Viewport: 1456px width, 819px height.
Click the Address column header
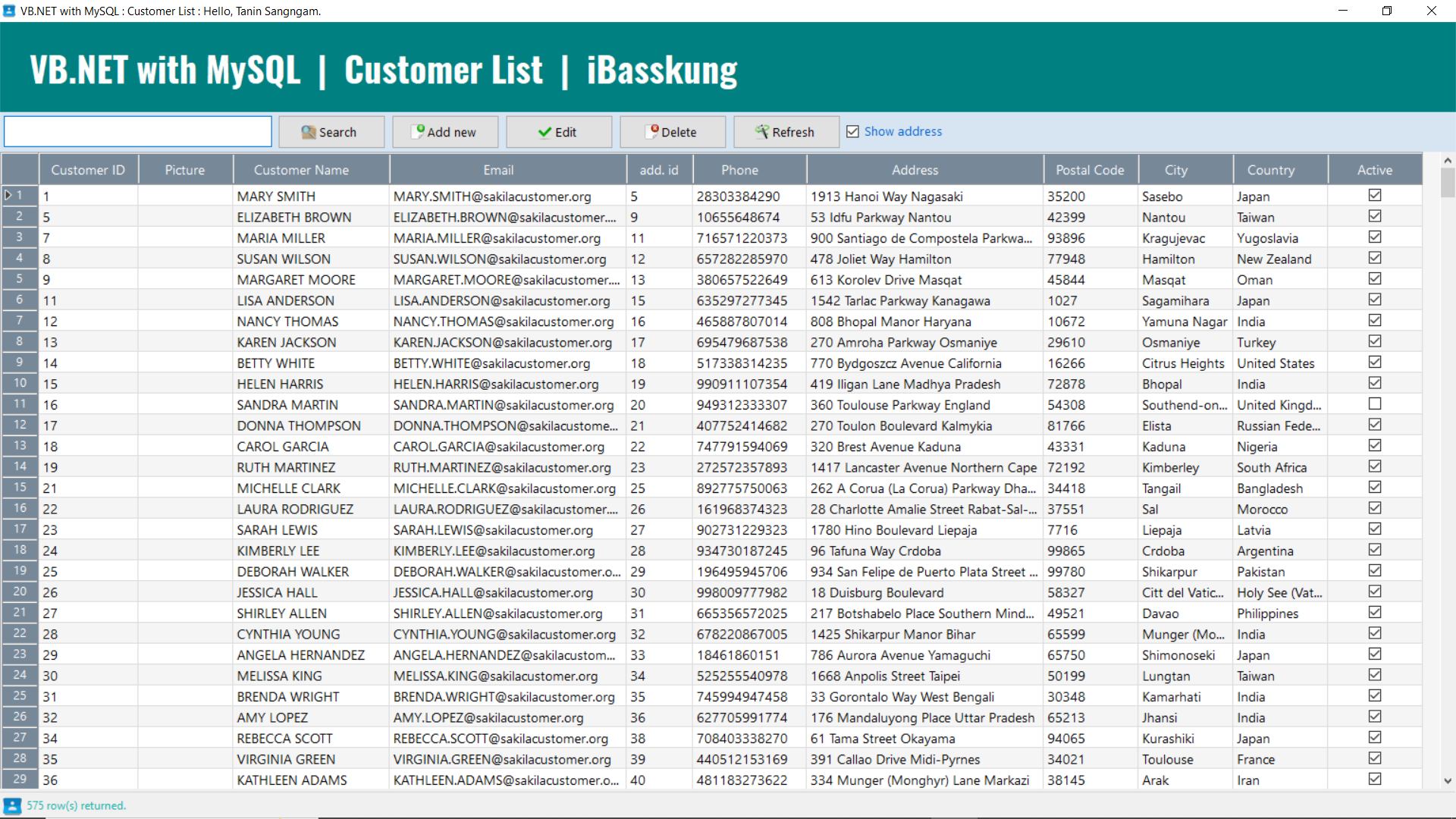925,170
